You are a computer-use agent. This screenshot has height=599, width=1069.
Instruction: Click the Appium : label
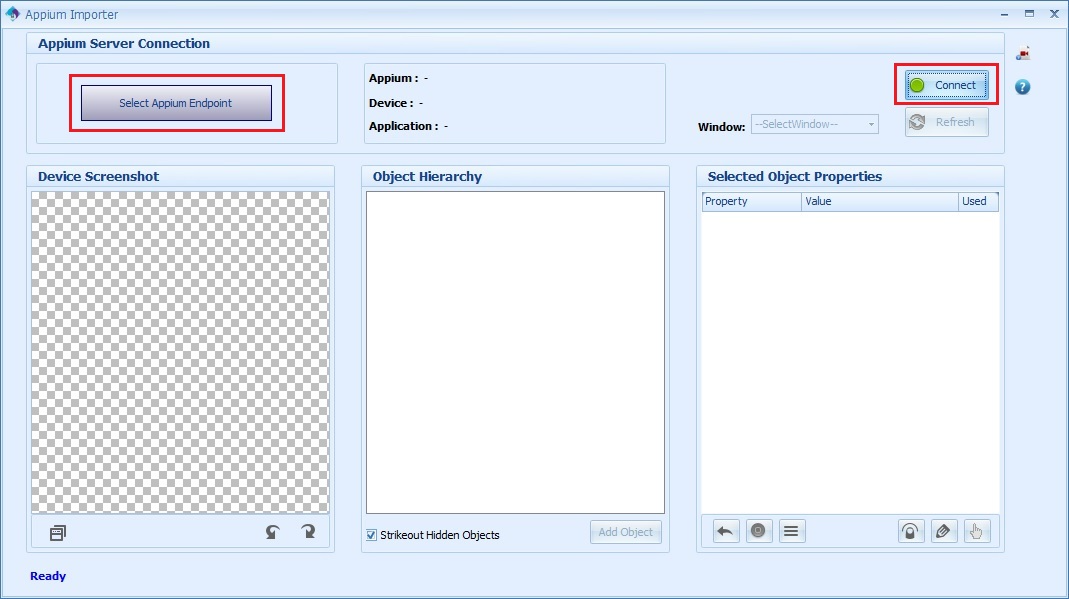[x=393, y=78]
